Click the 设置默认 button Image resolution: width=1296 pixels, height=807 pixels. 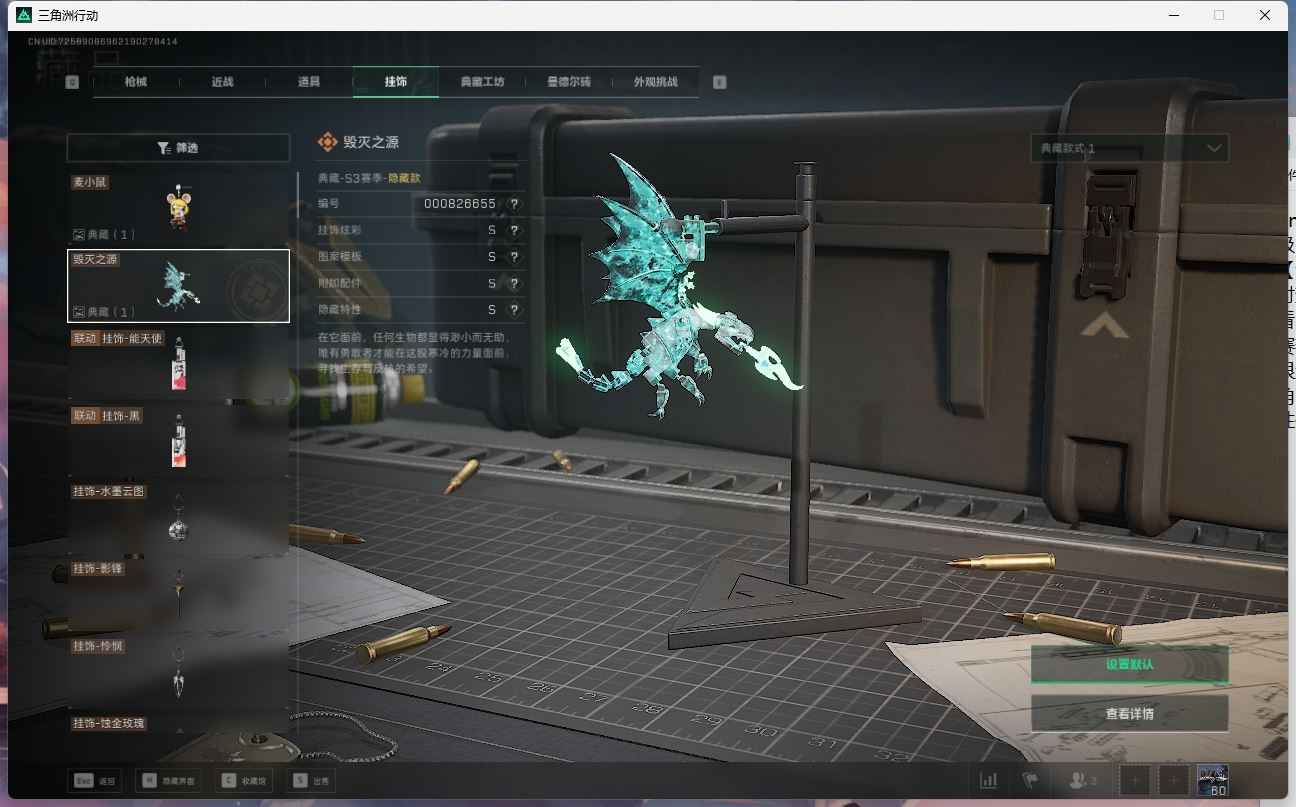[1129, 665]
